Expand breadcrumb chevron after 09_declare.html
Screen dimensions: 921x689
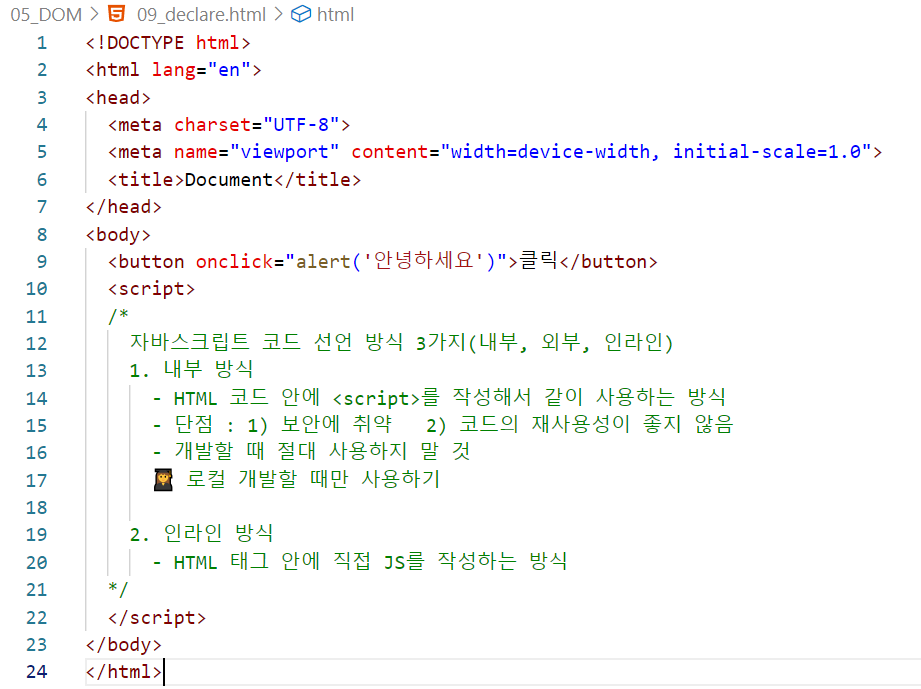pos(278,14)
